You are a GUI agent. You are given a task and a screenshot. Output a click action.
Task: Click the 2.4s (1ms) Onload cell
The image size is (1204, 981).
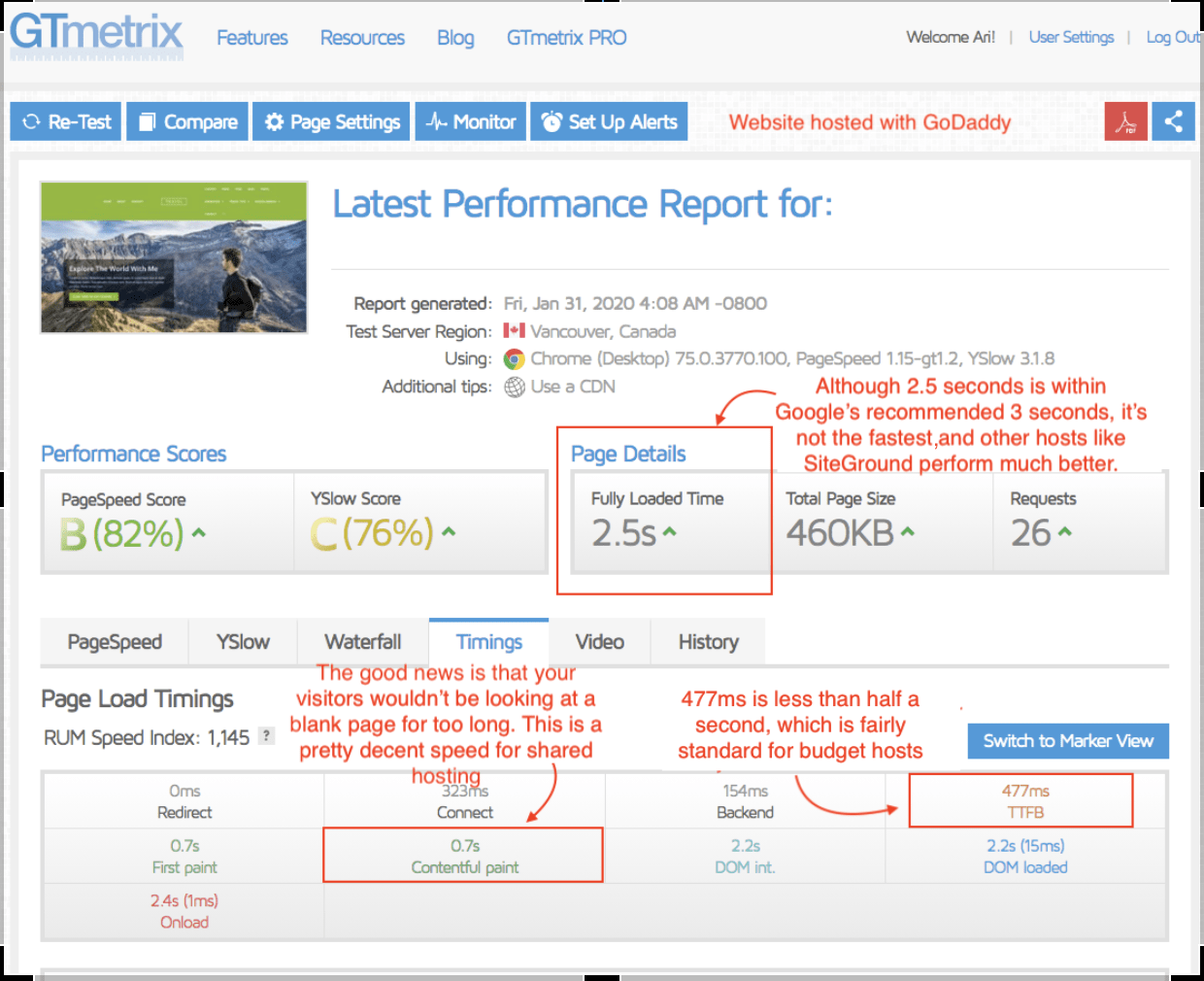point(184,911)
